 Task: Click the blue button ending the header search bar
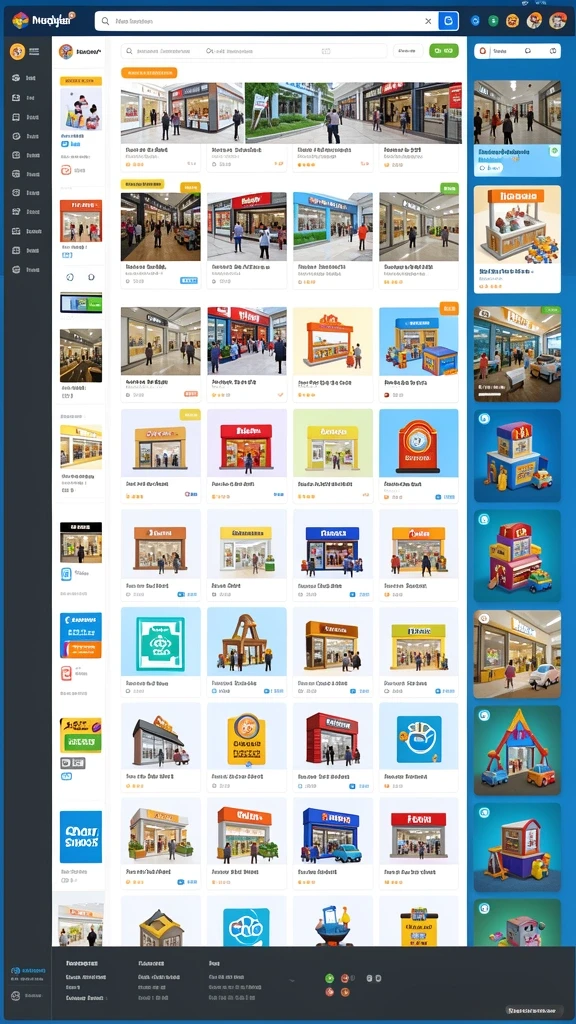tap(448, 21)
